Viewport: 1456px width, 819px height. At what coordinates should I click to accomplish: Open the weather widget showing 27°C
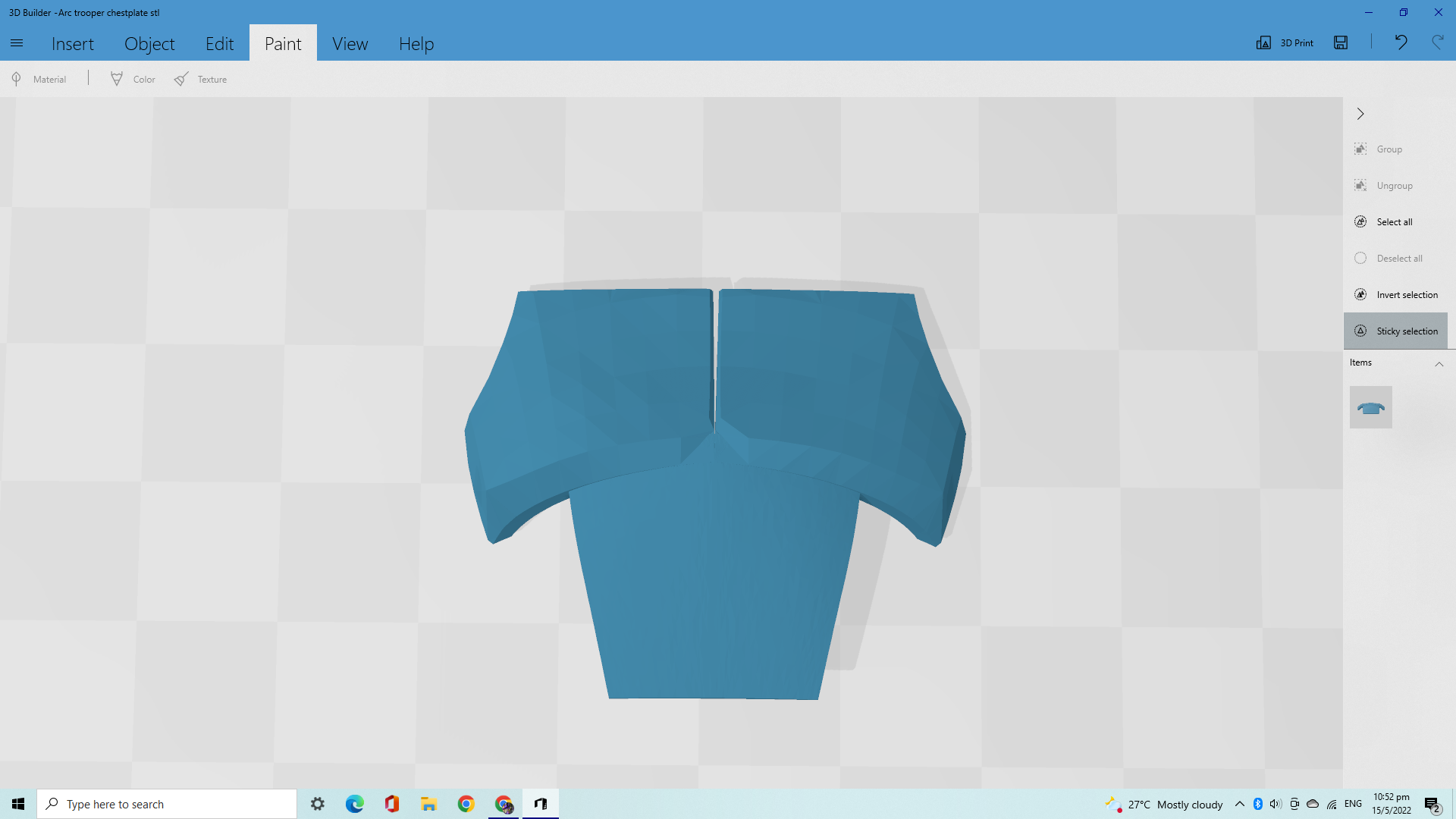click(x=1164, y=804)
